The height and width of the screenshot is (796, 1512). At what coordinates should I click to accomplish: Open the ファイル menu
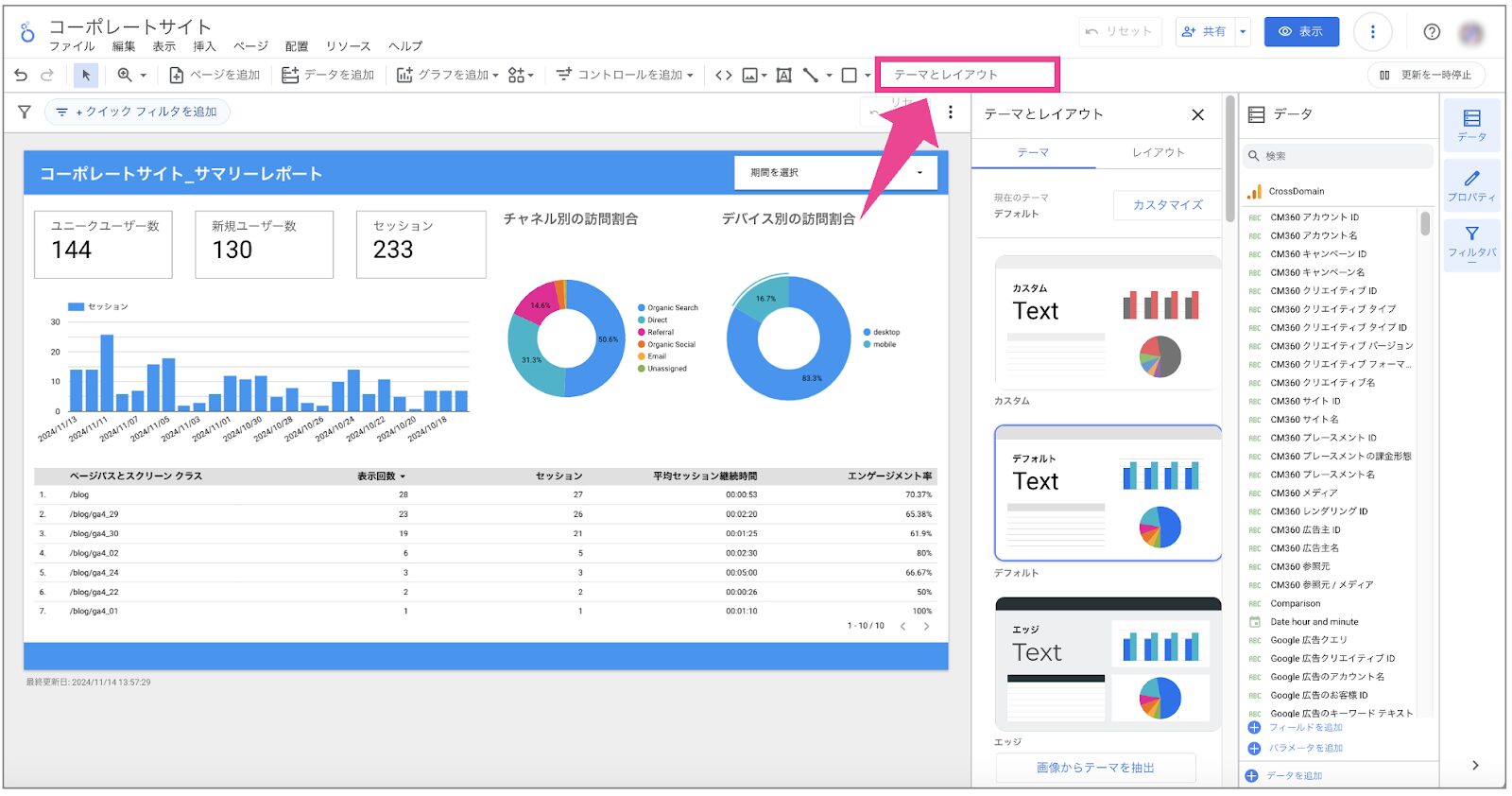(72, 46)
